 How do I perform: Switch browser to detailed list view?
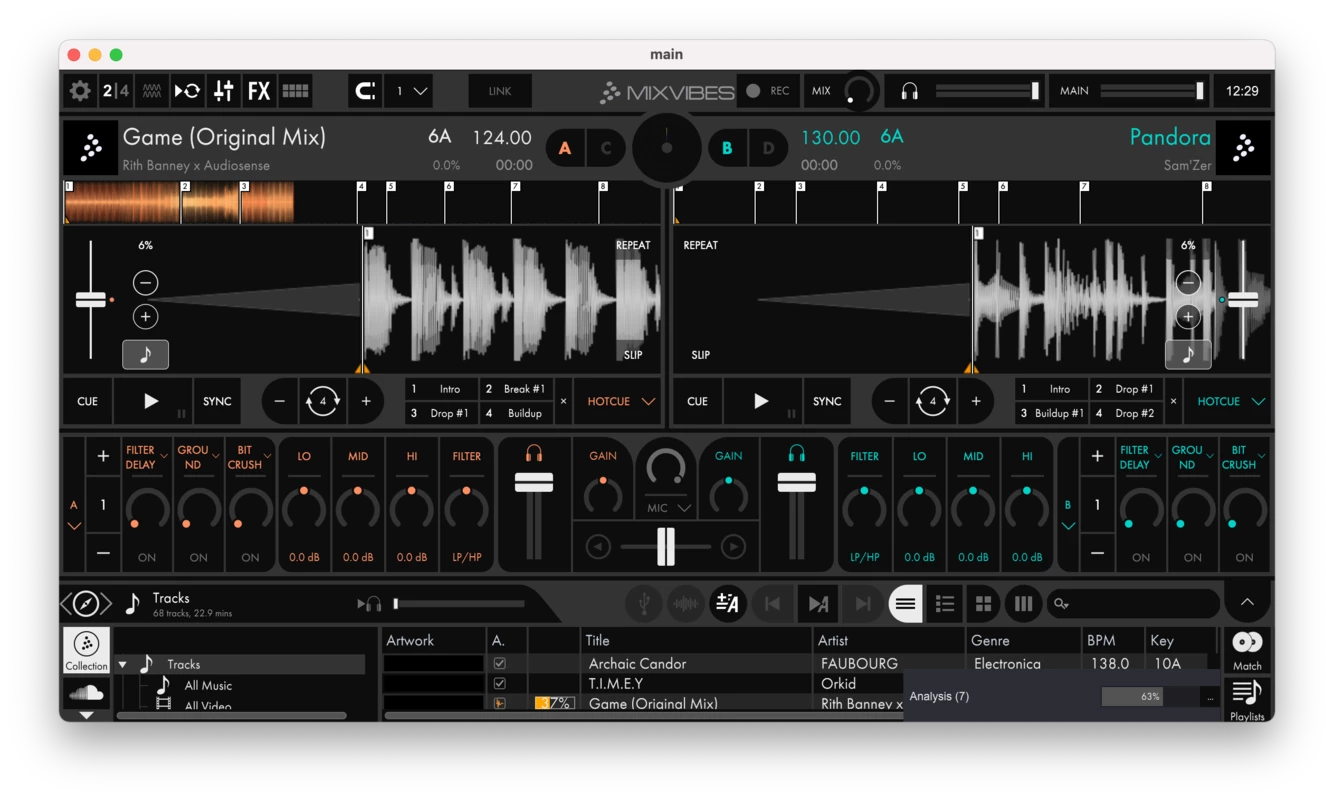[944, 604]
